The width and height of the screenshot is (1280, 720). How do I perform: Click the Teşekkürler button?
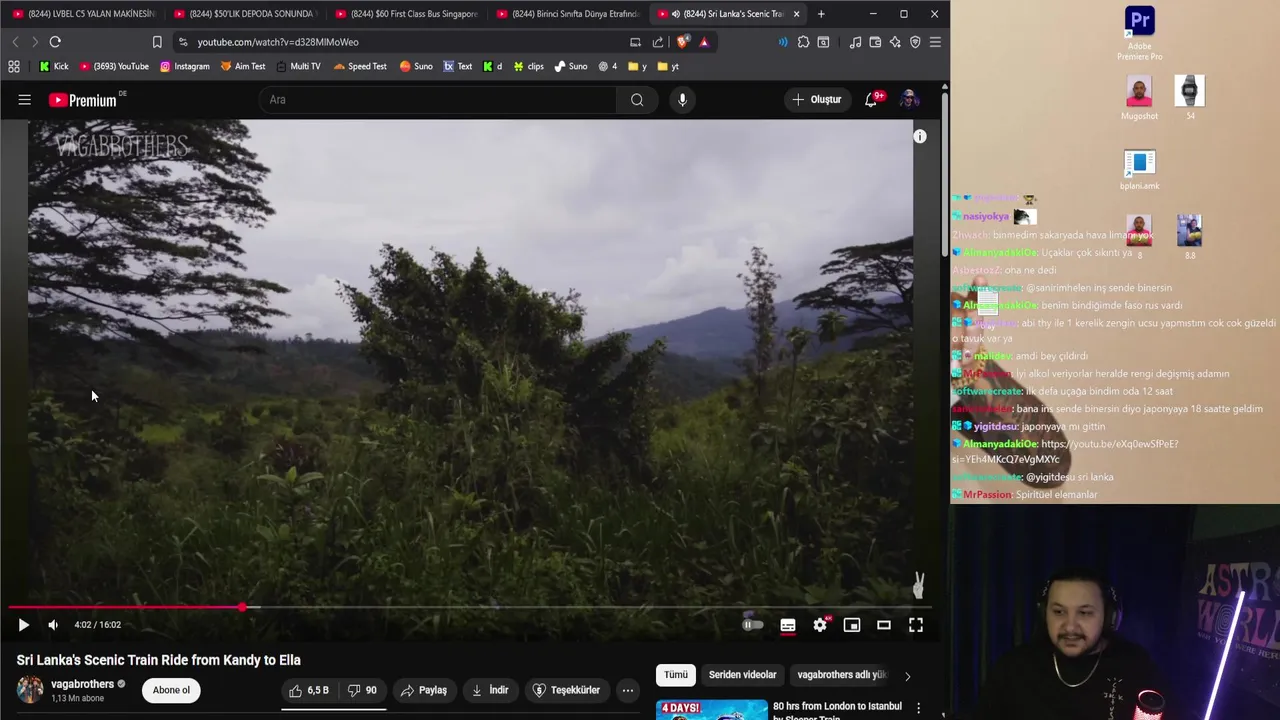[568, 690]
